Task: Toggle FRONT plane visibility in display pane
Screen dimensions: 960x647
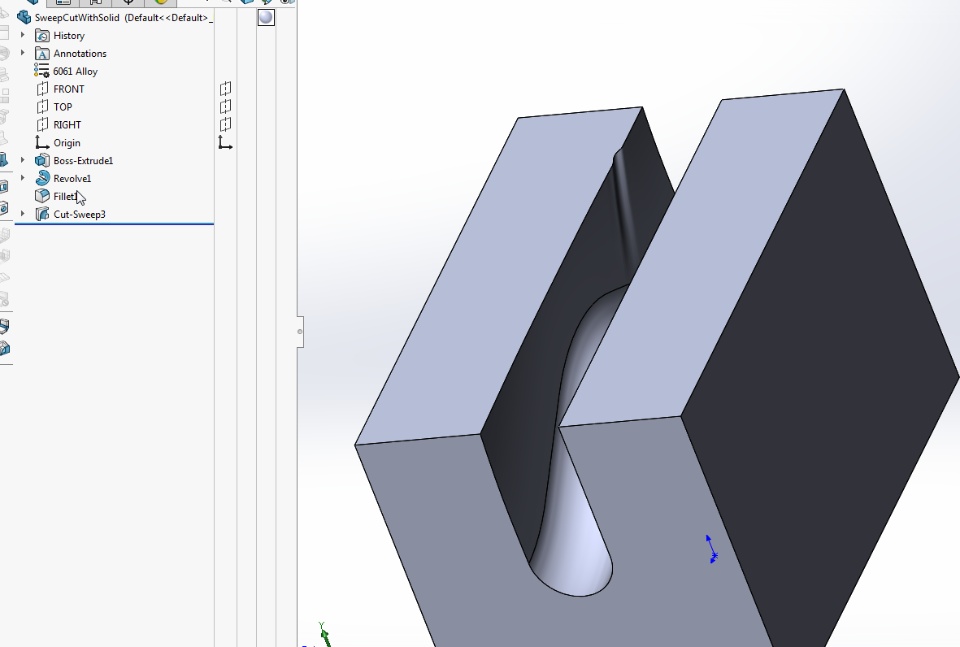Action: click(225, 89)
